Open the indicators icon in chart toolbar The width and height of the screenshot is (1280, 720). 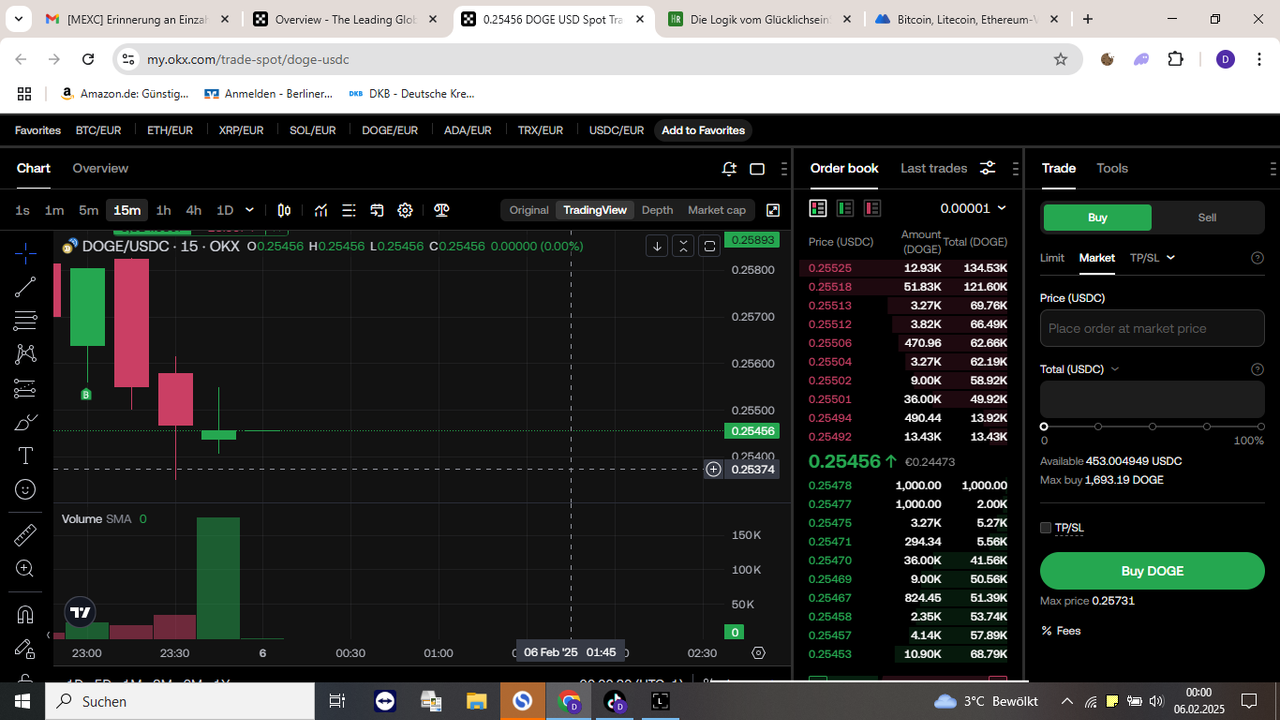321,210
